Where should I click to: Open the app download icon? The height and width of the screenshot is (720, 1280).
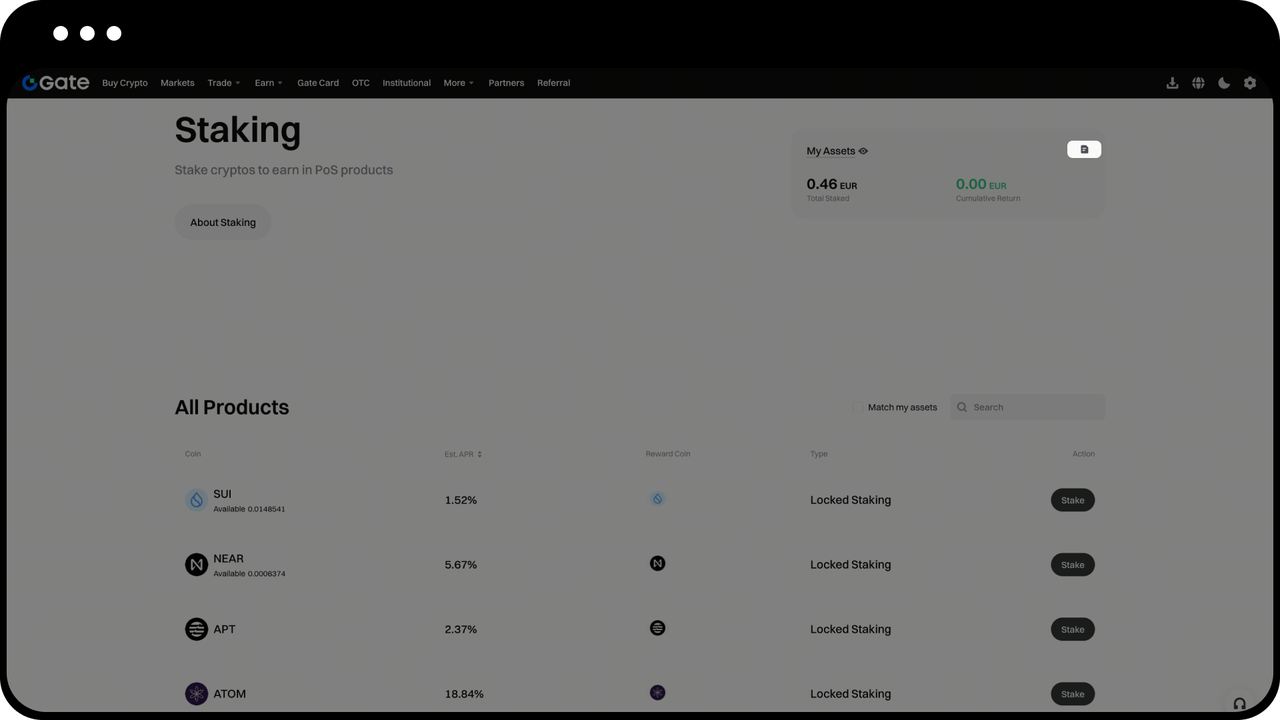click(1172, 83)
